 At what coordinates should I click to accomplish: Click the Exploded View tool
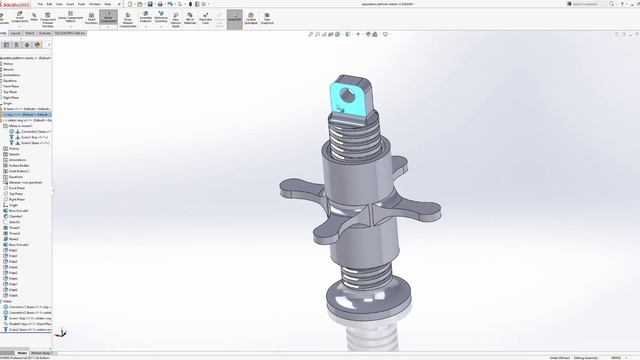[205, 18]
